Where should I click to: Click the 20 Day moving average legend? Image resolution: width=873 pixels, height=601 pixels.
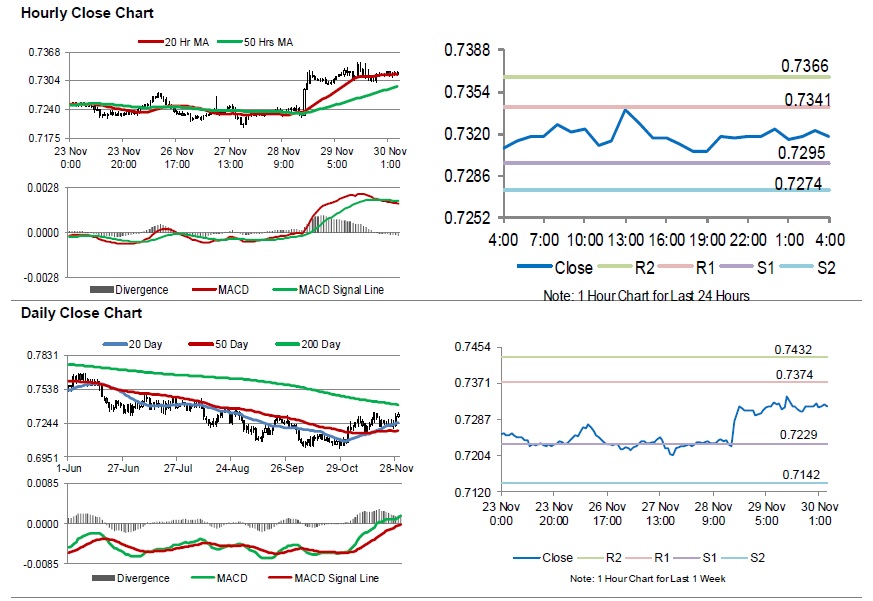pyautogui.click(x=133, y=344)
